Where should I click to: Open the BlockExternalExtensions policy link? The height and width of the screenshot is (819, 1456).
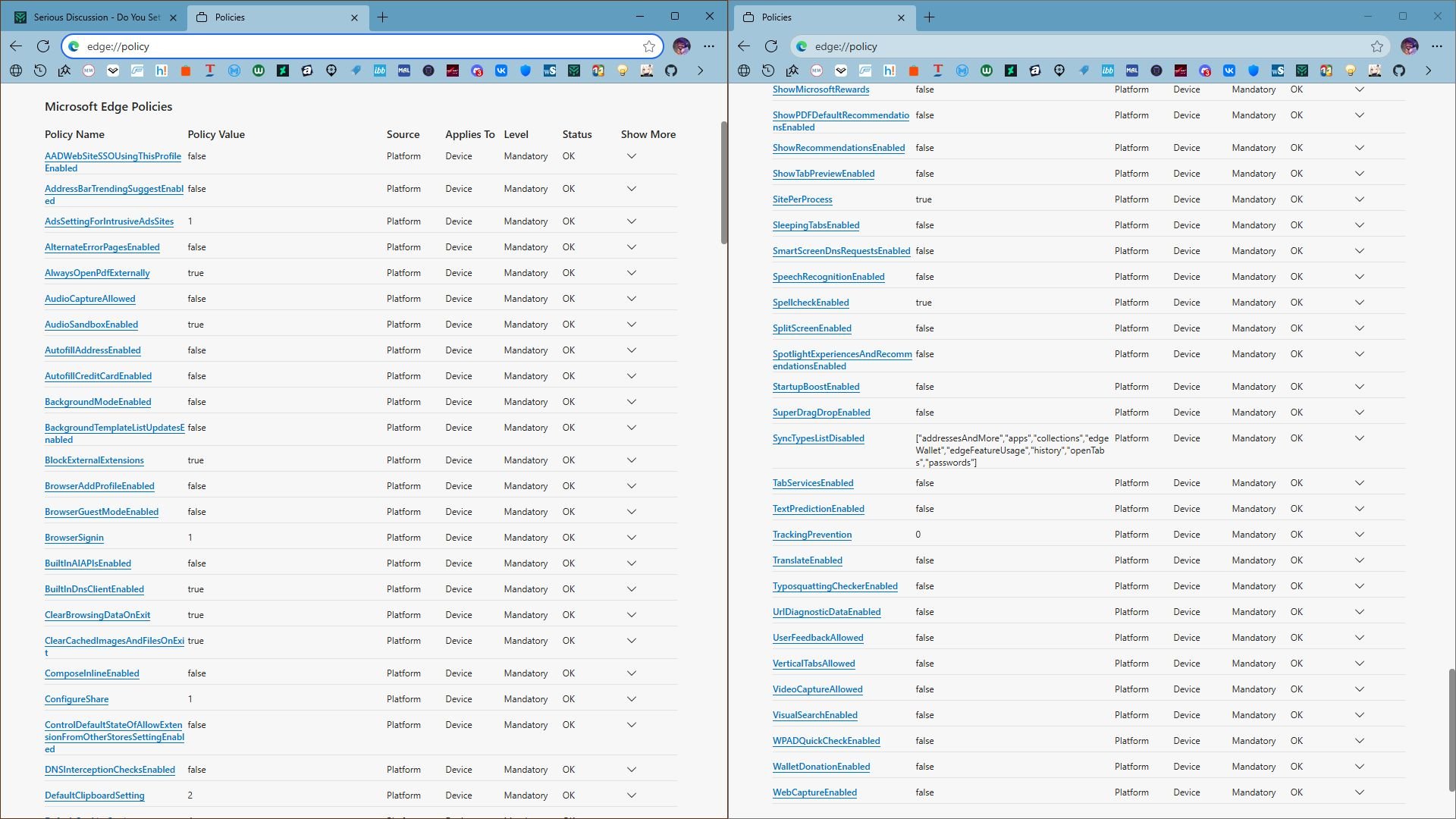pyautogui.click(x=94, y=460)
